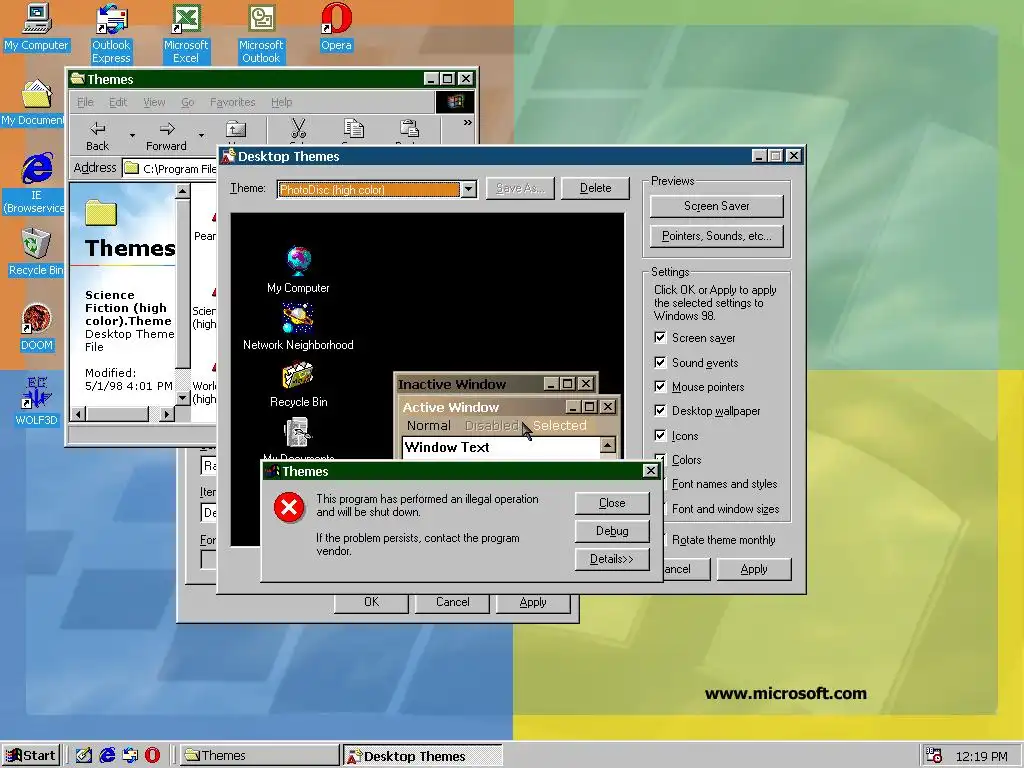
Task: Click Show Desktop quick launch icon
Action: (84, 755)
